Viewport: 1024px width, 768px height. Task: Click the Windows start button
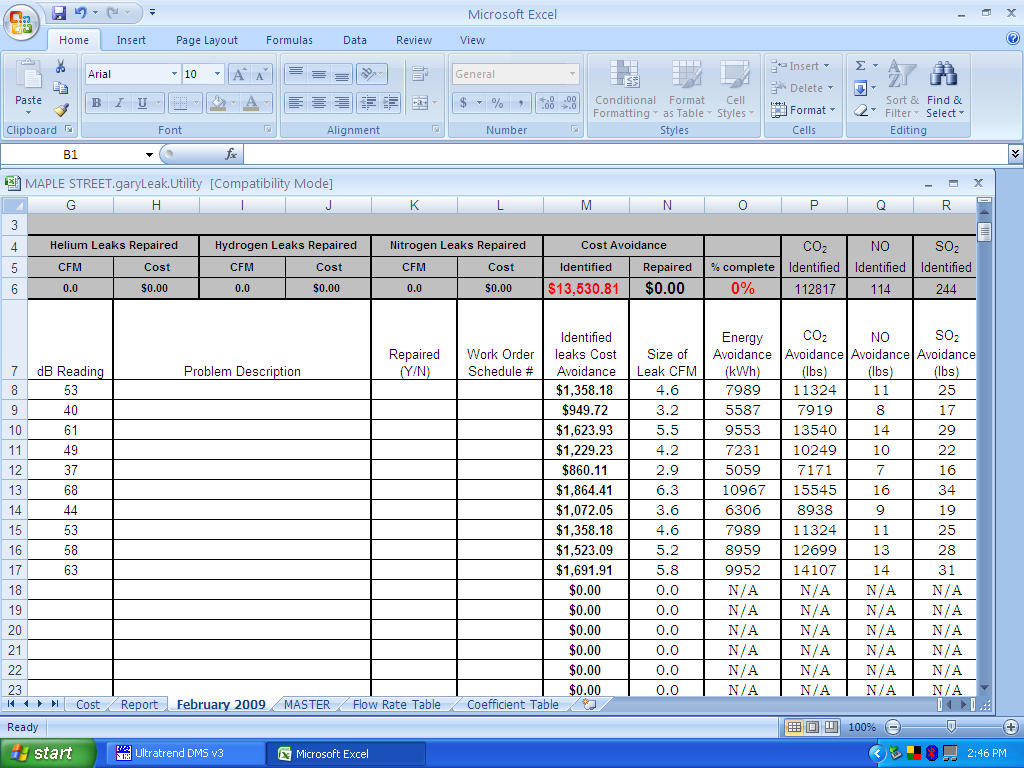pos(47,754)
